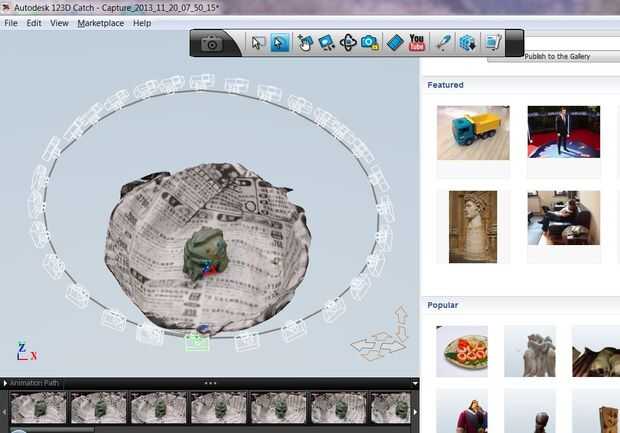Click the zoom pan view tool icon
The width and height of the screenshot is (620, 433).
click(x=327, y=42)
